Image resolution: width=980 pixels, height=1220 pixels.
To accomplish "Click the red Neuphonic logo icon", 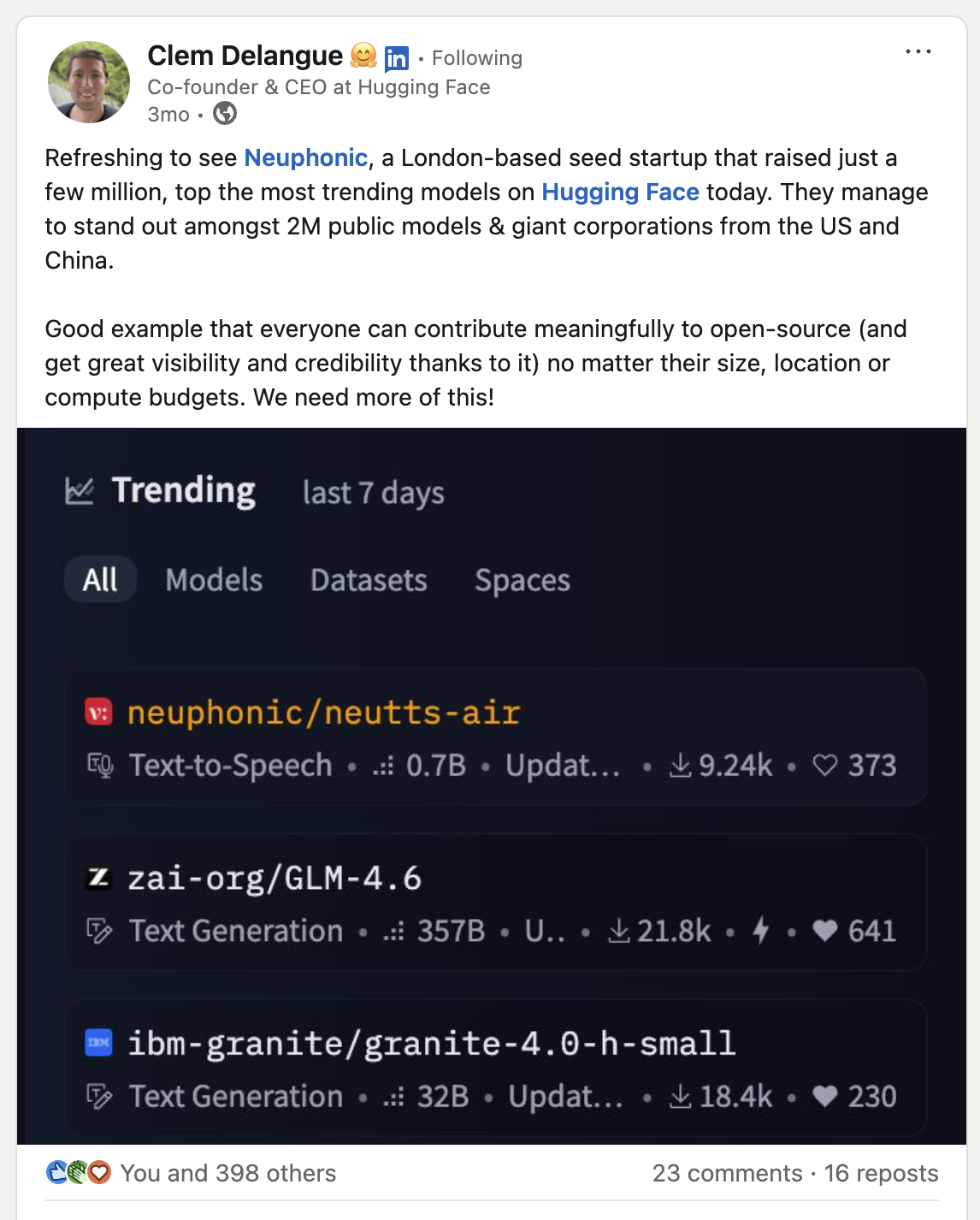I will click(98, 713).
